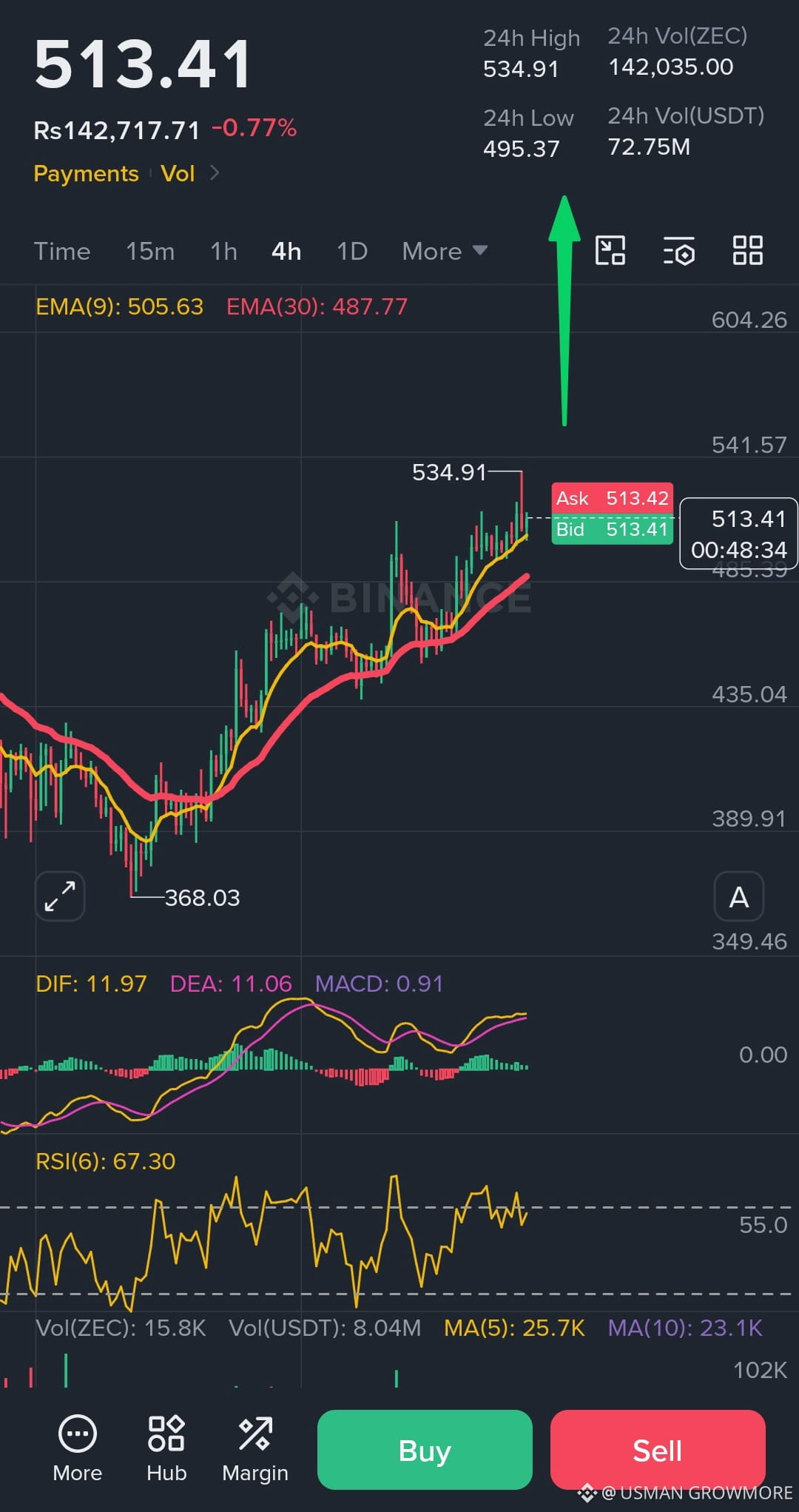The width and height of the screenshot is (799, 1512).
Task: Click the Vol(ZEC): 15.8K label
Action: pos(121,1328)
